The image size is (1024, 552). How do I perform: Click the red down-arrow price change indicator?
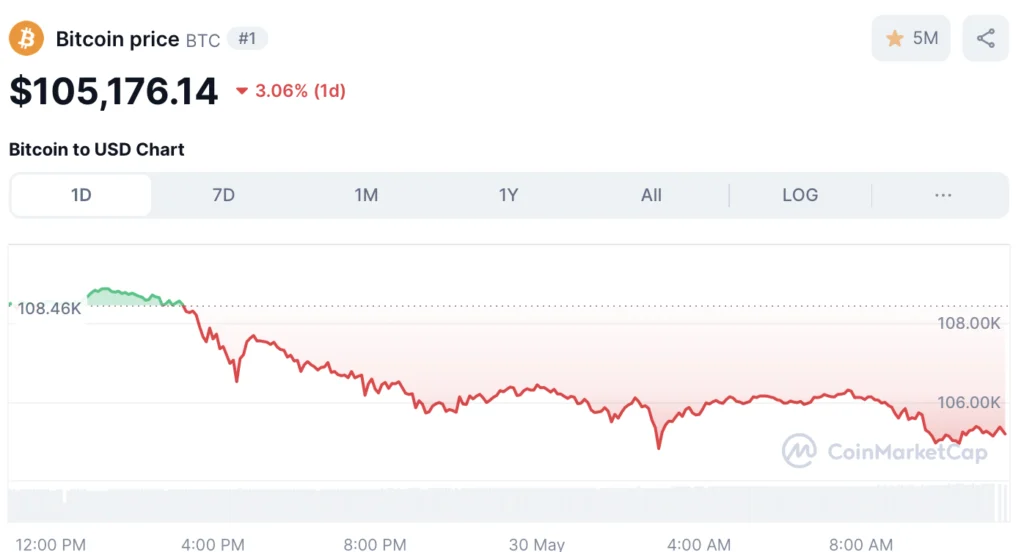[x=242, y=91]
